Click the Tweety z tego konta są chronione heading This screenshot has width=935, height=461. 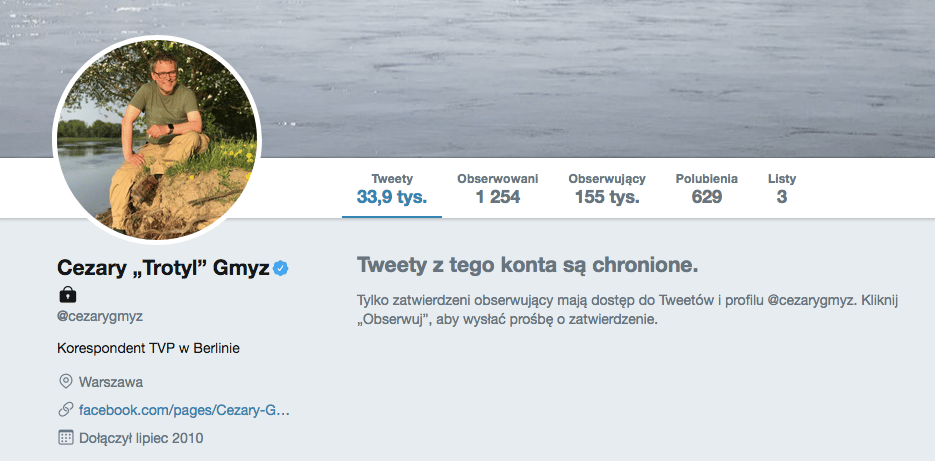526,266
